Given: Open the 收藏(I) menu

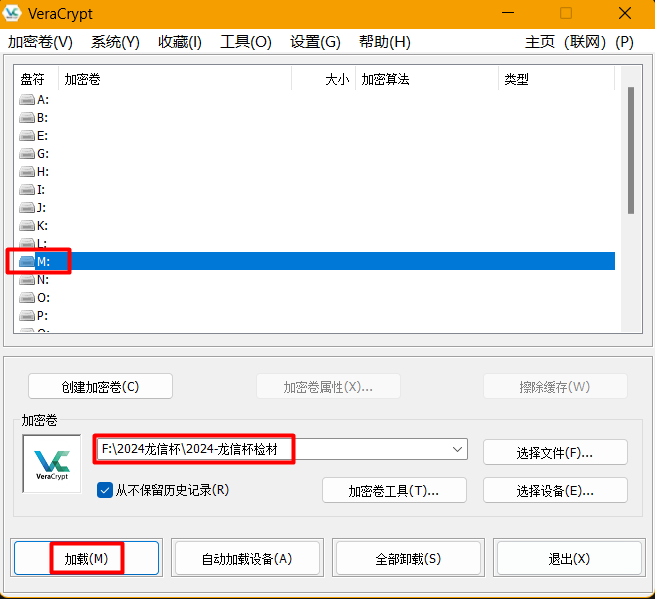Looking at the screenshot, I should [180, 42].
